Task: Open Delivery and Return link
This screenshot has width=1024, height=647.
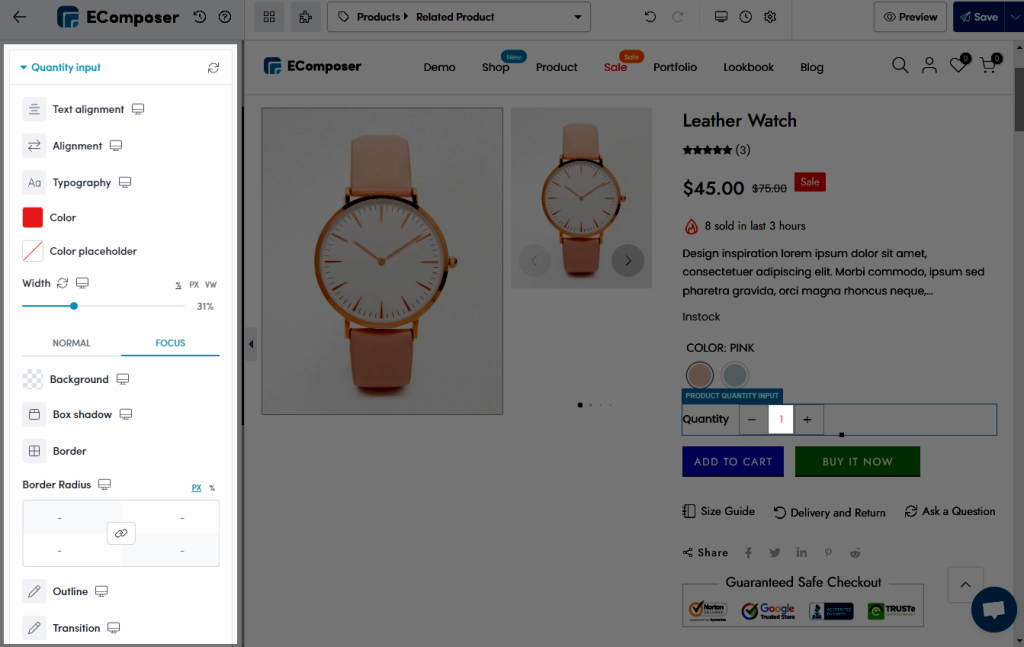Action: pos(829,513)
